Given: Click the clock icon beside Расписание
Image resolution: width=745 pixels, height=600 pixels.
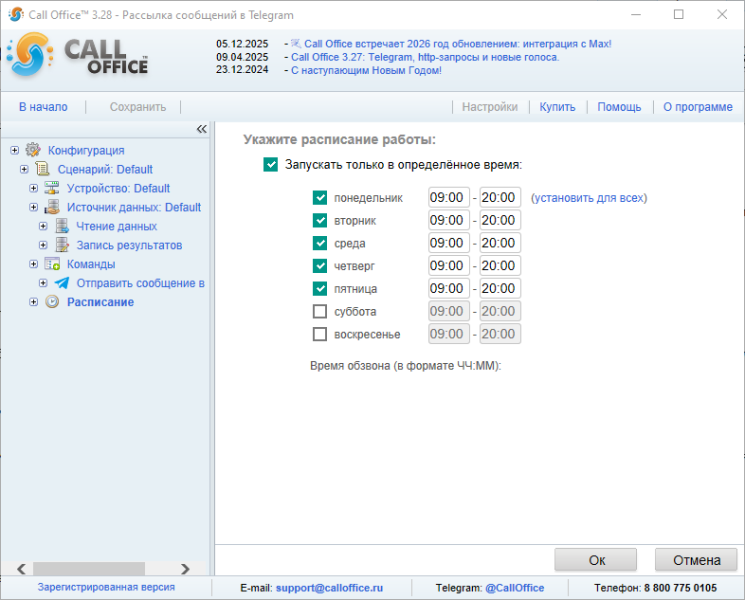Looking at the screenshot, I should [x=52, y=302].
